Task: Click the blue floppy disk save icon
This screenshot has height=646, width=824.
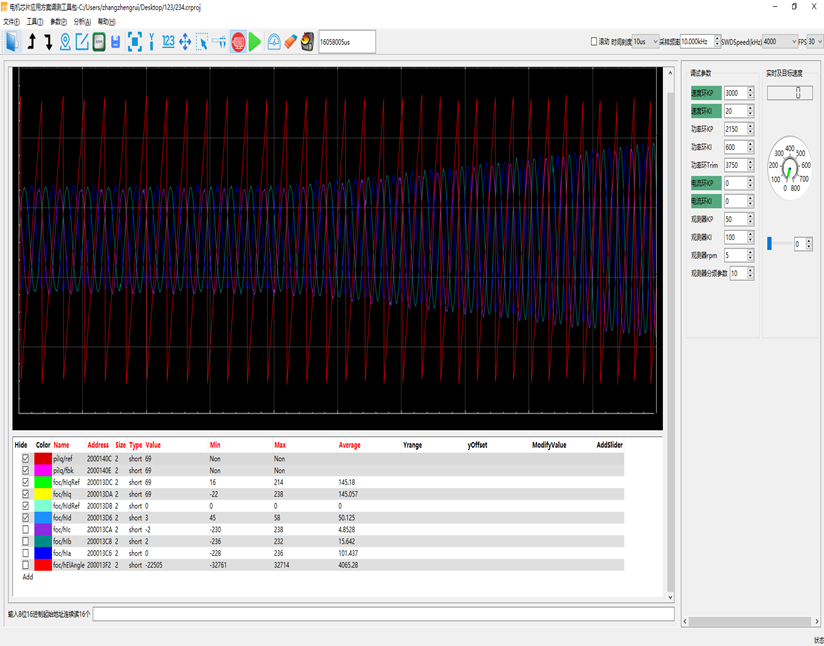Action: point(116,41)
